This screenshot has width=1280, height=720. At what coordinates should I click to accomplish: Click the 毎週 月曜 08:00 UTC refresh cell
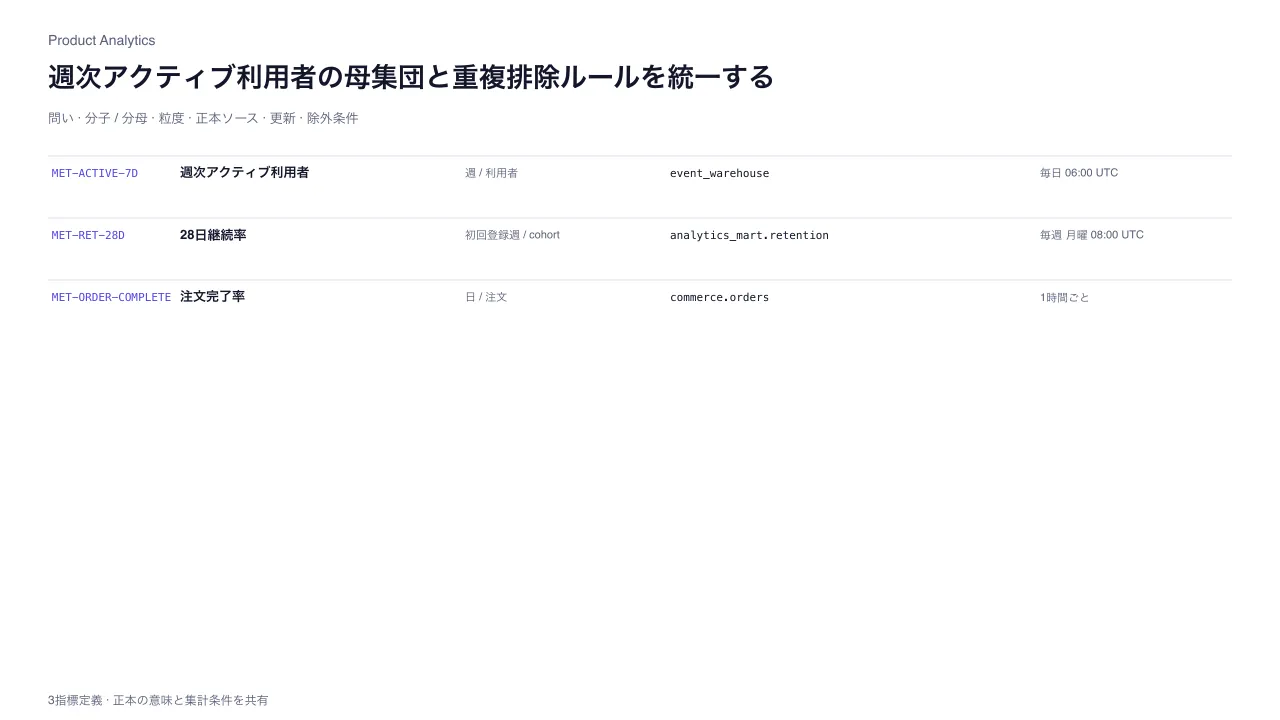1092,235
